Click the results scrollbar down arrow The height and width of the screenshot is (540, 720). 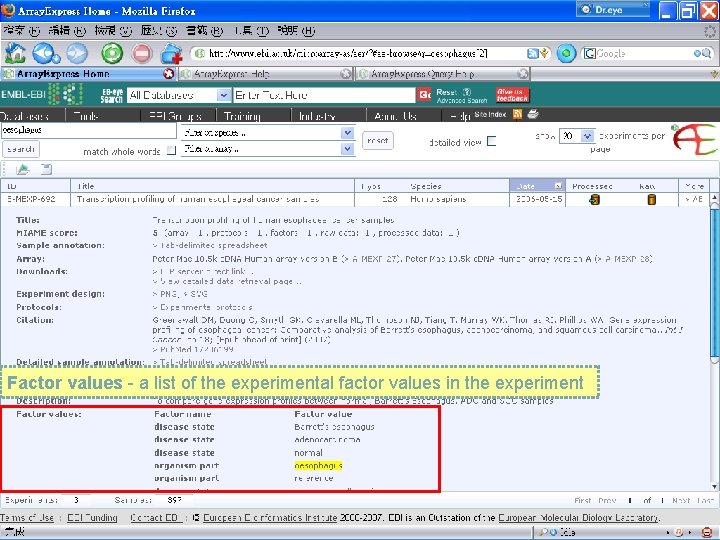[714, 486]
